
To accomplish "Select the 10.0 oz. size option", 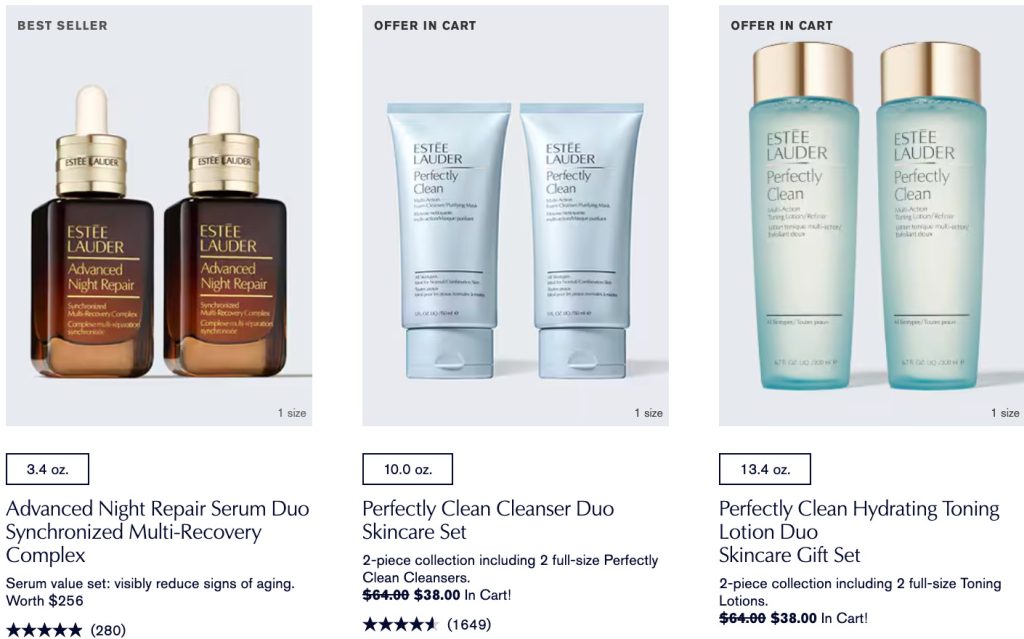I will 408,469.
